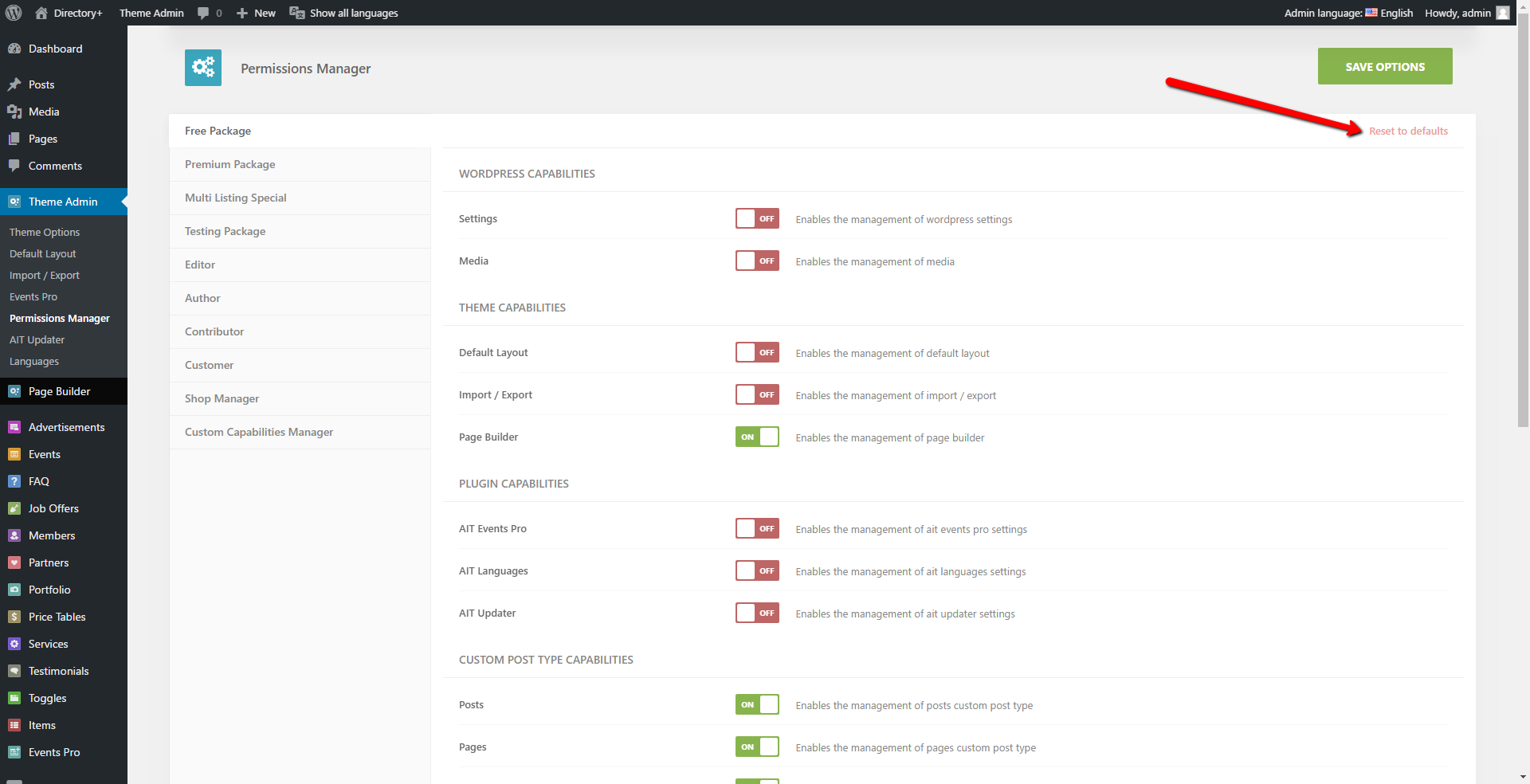Click the Job Offers sidebar icon
The height and width of the screenshot is (784, 1530).
14,508
